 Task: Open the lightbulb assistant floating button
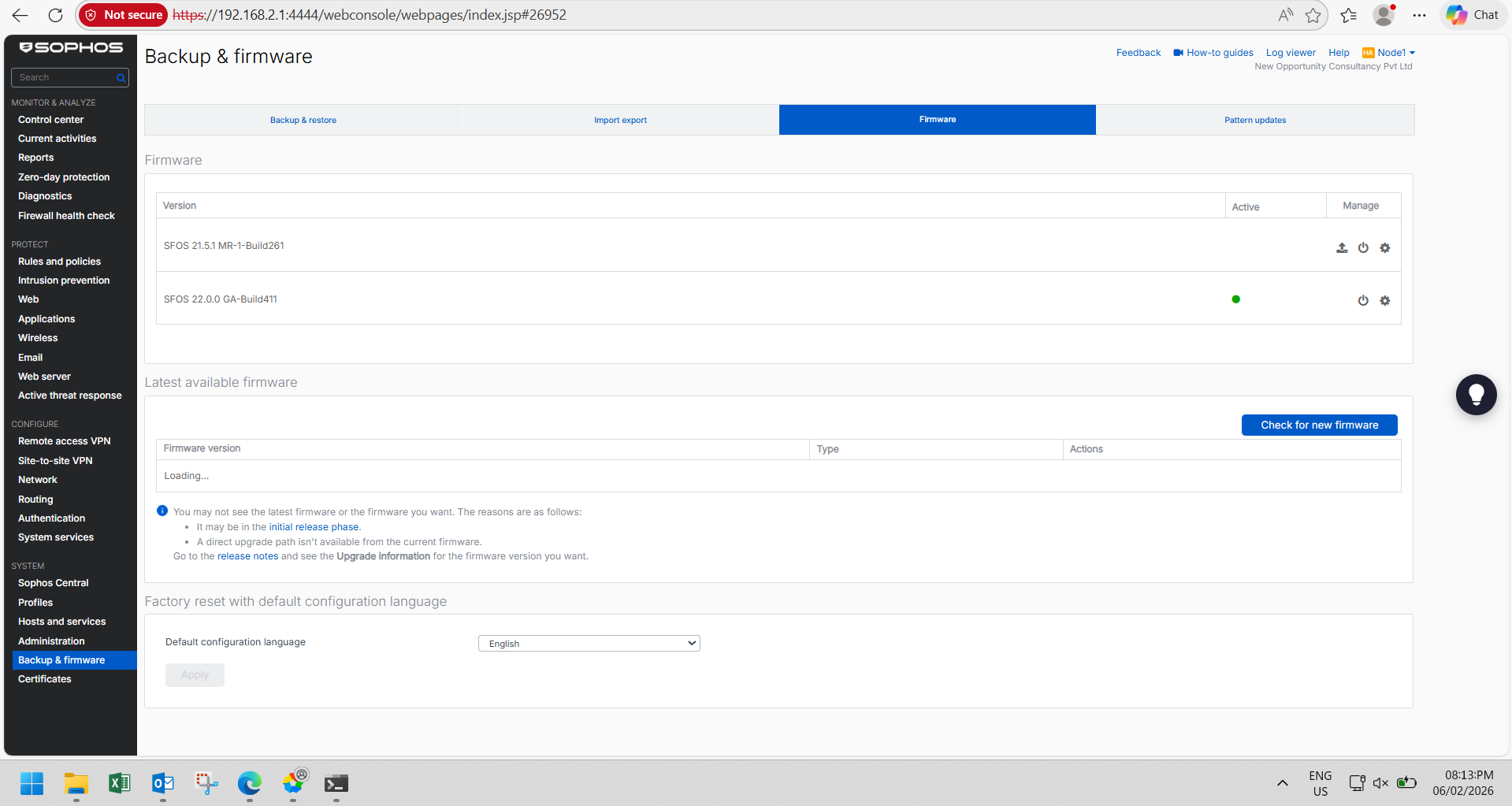[x=1476, y=394]
